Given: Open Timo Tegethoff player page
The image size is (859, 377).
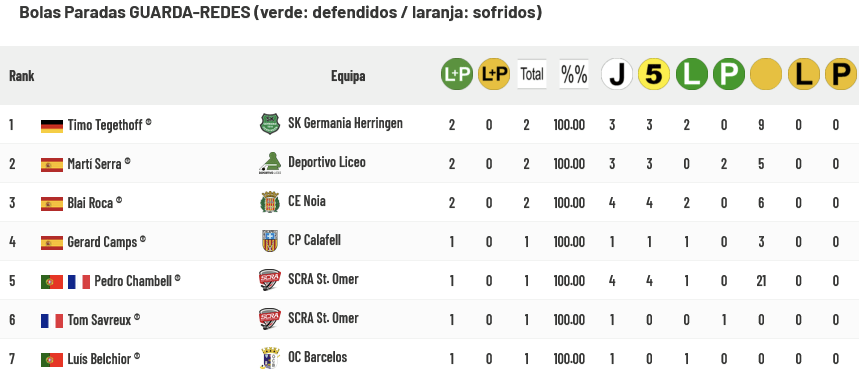Looking at the screenshot, I should pos(105,125).
